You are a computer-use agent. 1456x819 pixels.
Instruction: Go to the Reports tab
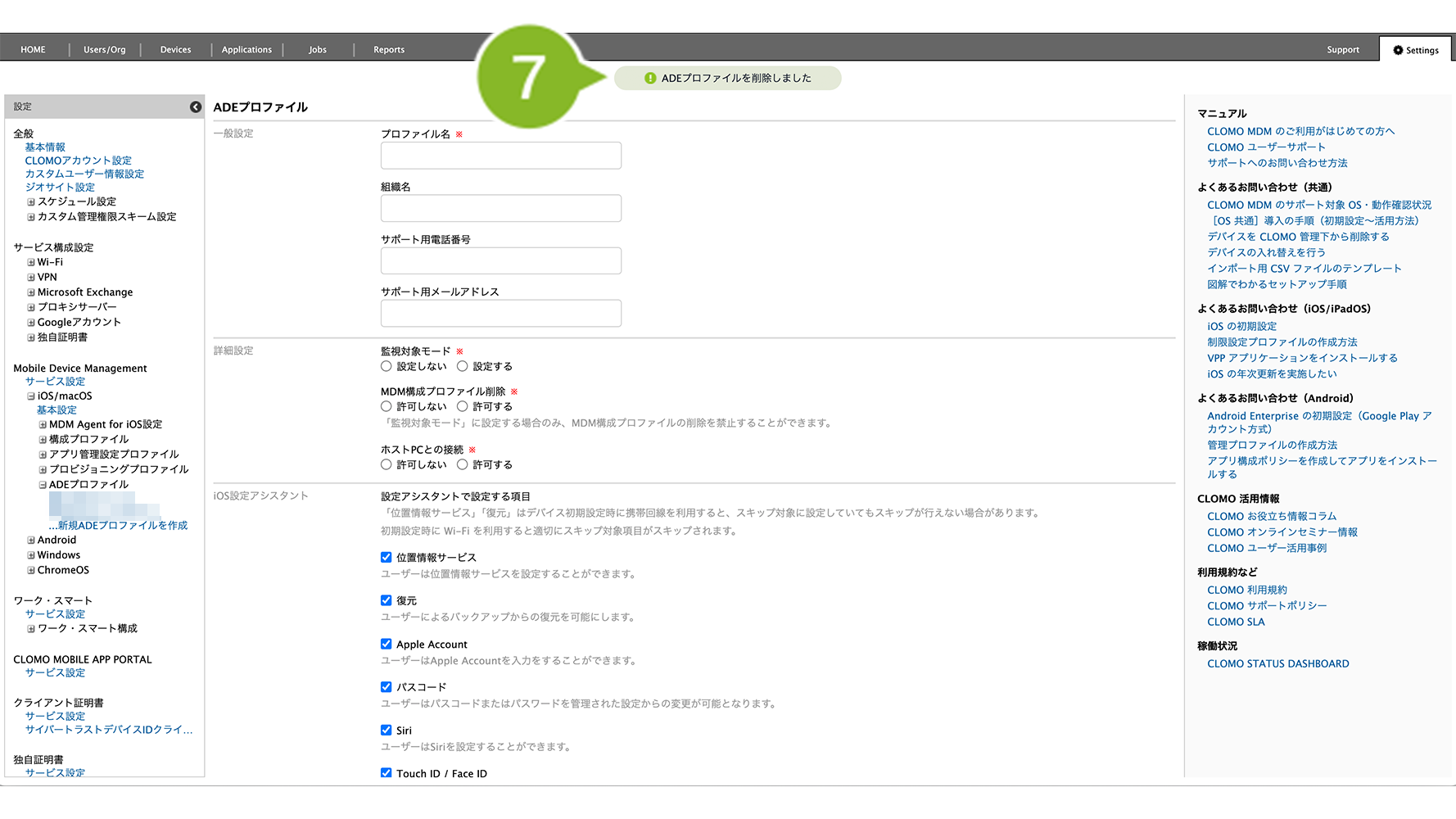pyautogui.click(x=389, y=50)
